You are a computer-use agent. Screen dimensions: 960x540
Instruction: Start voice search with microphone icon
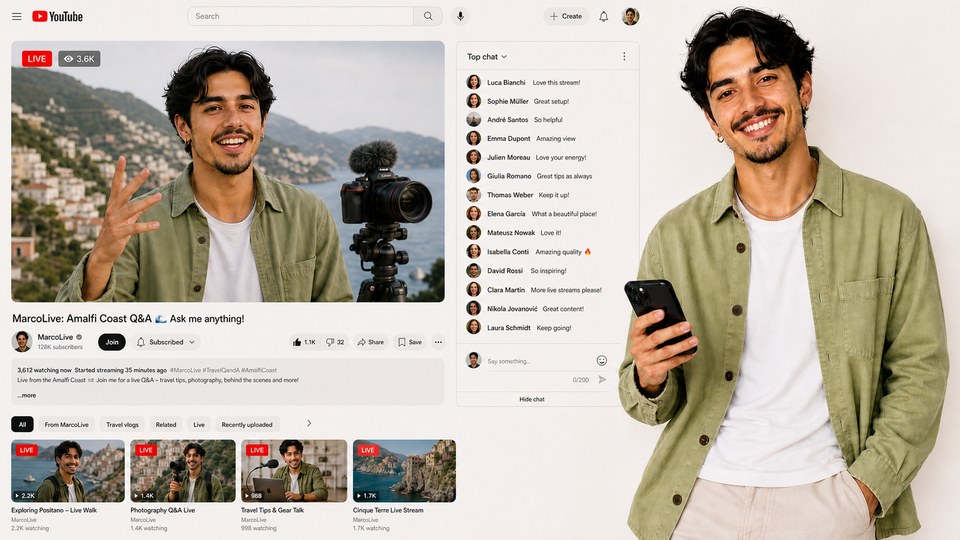tap(460, 16)
